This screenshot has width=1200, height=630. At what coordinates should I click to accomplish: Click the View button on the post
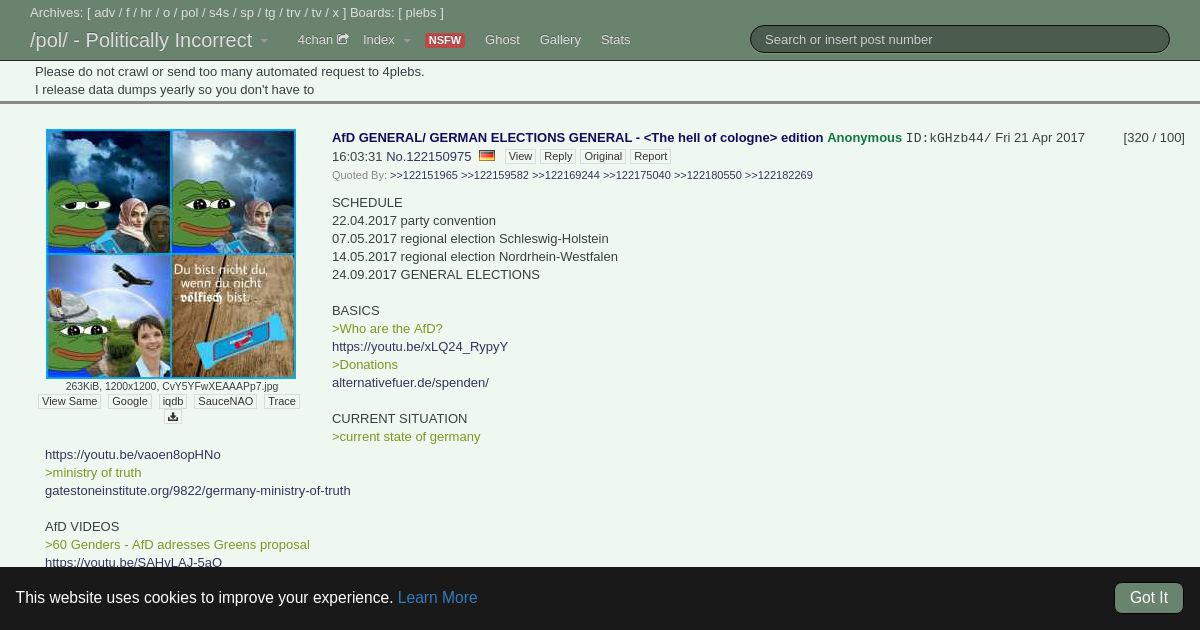[520, 156]
